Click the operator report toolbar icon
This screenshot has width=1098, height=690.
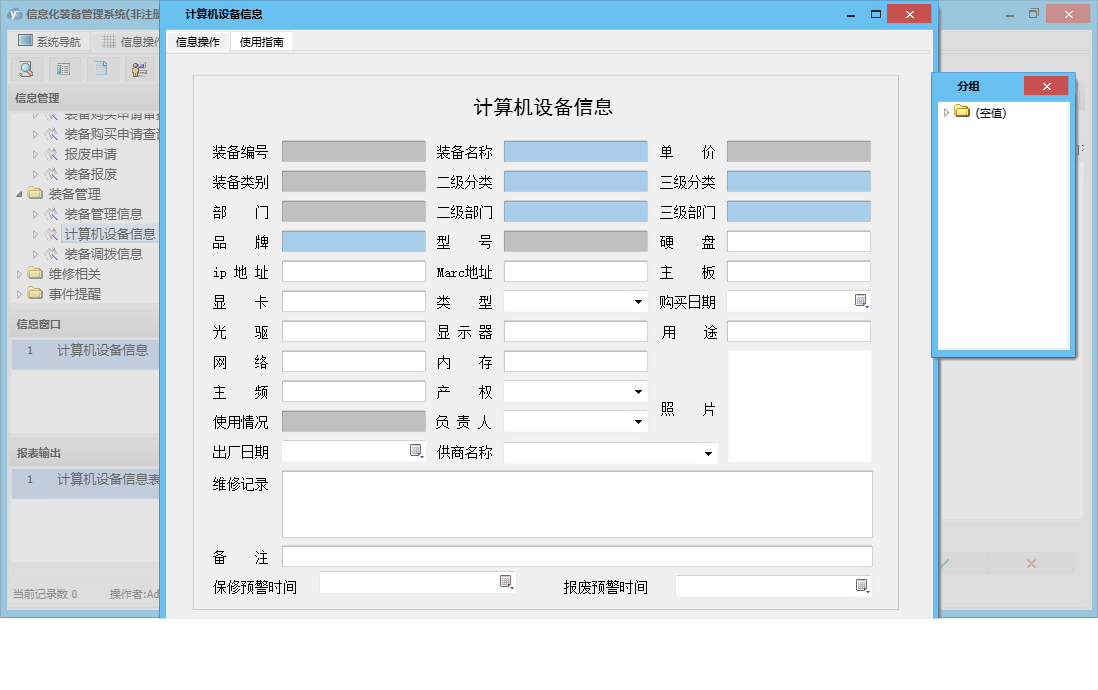click(x=139, y=69)
